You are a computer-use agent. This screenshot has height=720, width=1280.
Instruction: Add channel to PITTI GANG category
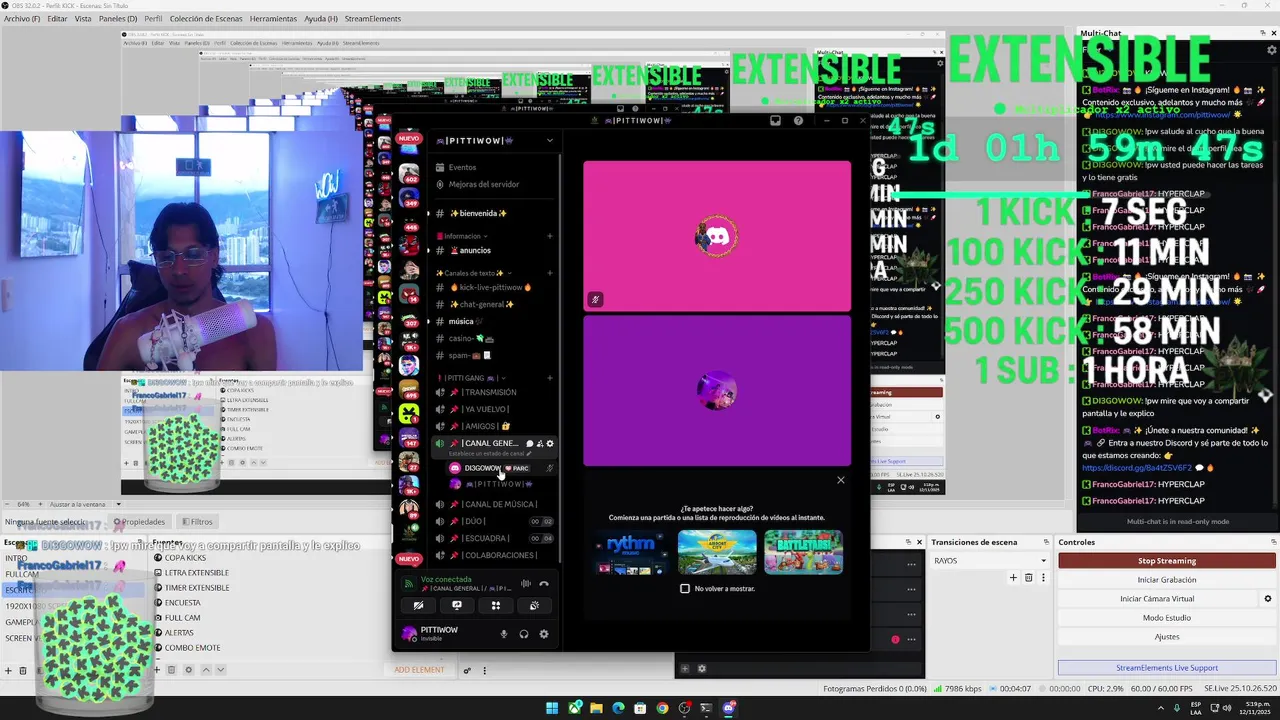point(550,378)
